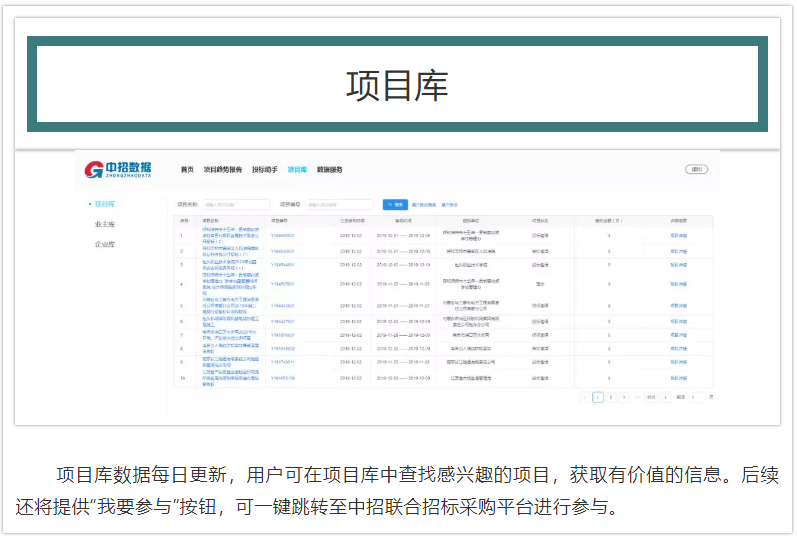Open the details link in first row
The image size is (797, 540).
click(678, 236)
